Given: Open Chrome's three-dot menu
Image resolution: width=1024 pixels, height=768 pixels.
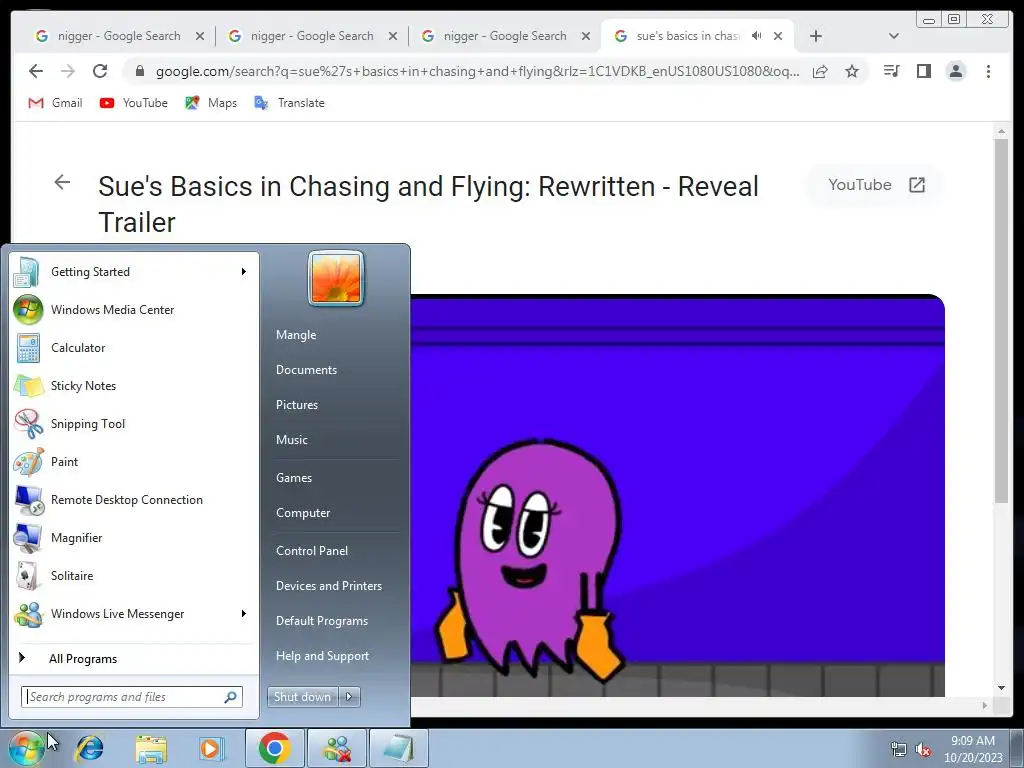Looking at the screenshot, I should point(988,71).
